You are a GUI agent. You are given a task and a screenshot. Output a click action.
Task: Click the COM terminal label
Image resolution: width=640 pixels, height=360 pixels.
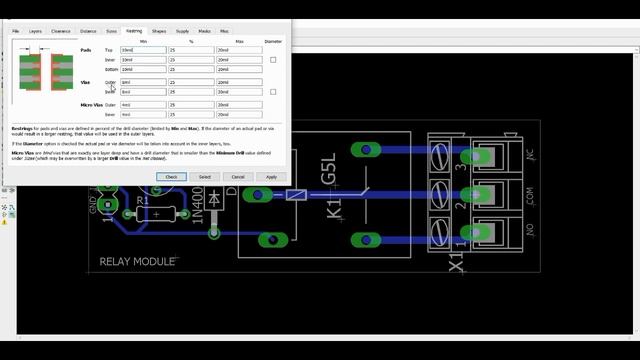tap(530, 196)
